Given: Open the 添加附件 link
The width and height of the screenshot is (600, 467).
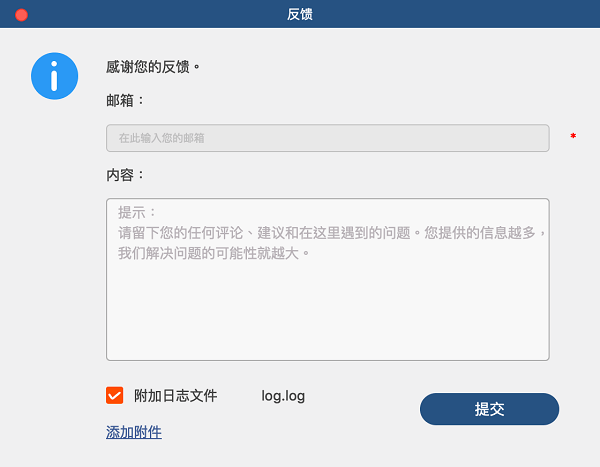Looking at the screenshot, I should tap(134, 432).
